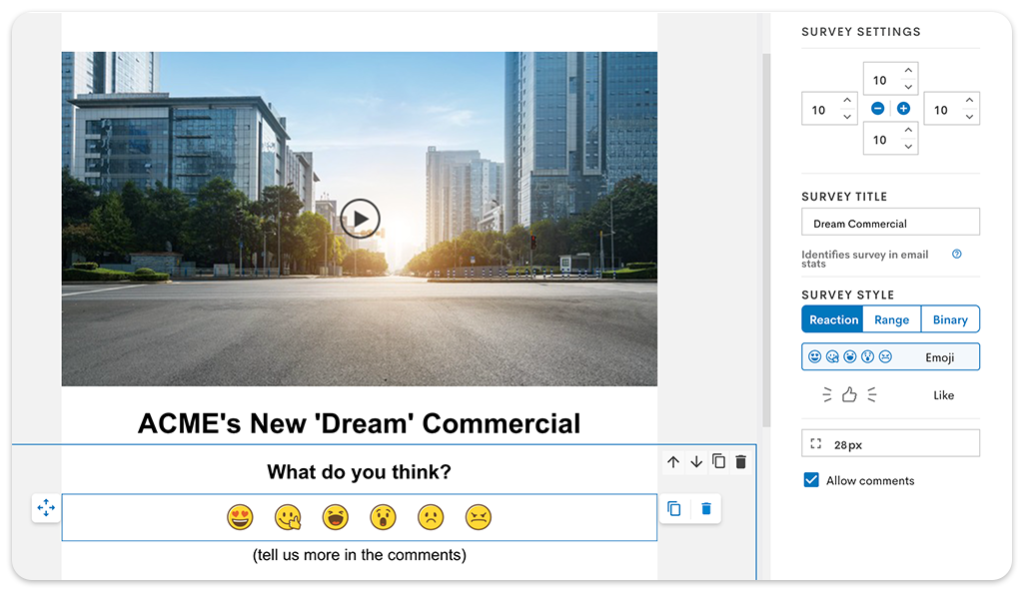This screenshot has width=1024, height=594.
Task: Delete the emoji row with the blue trash icon
Action: click(x=706, y=508)
